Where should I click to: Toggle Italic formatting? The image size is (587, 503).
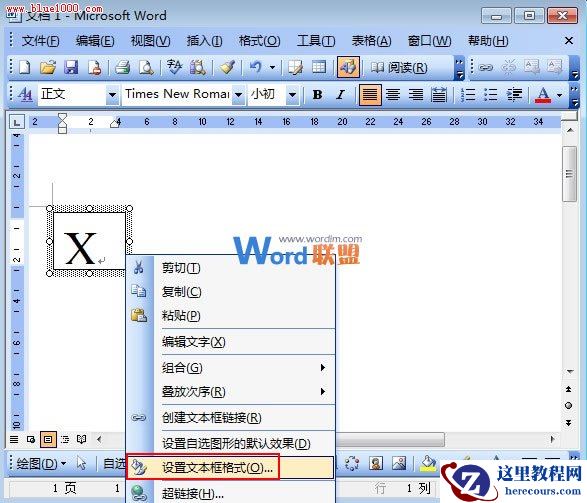click(x=340, y=95)
